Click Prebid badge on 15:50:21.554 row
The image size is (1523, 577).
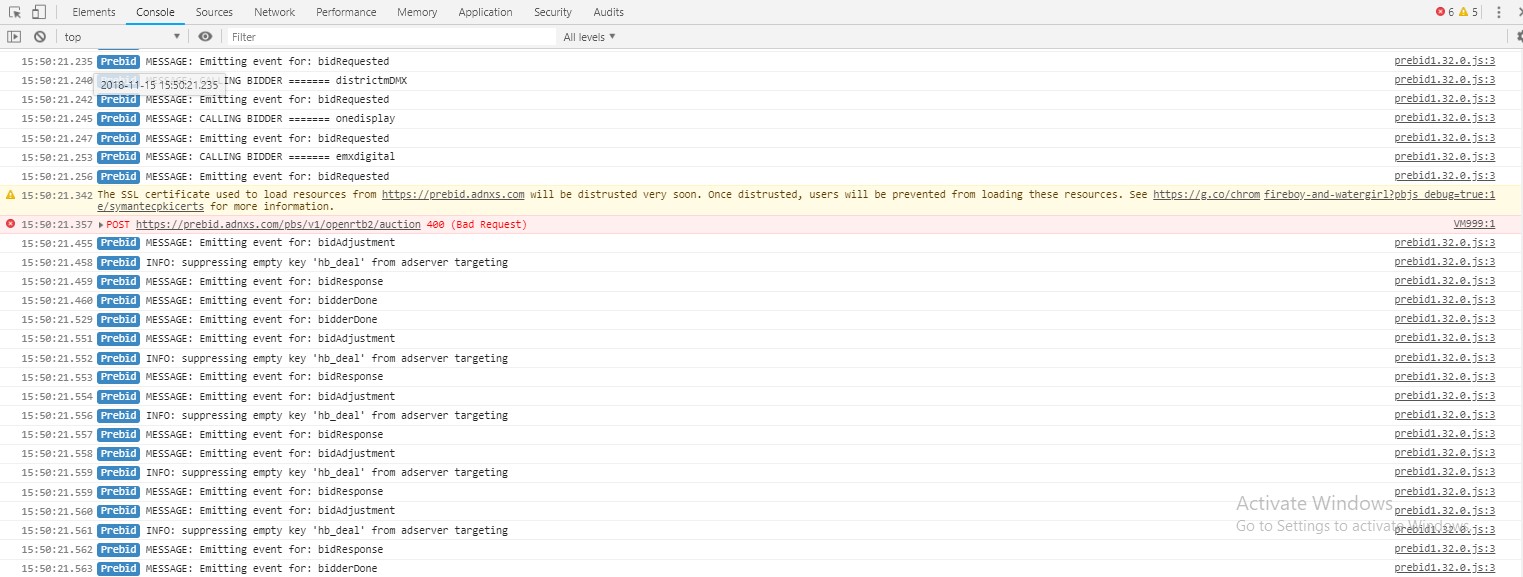click(118, 396)
